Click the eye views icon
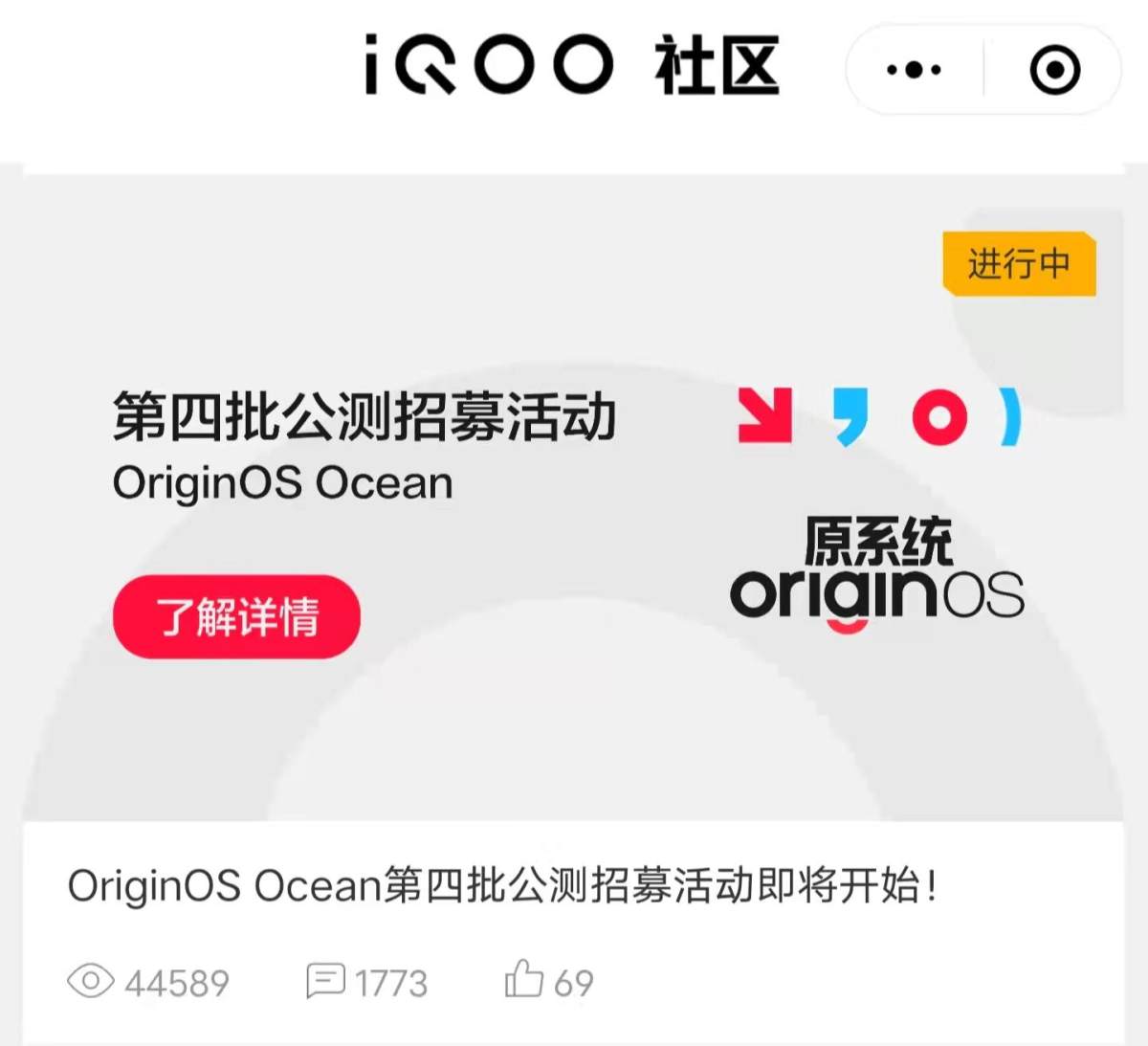 [91, 981]
